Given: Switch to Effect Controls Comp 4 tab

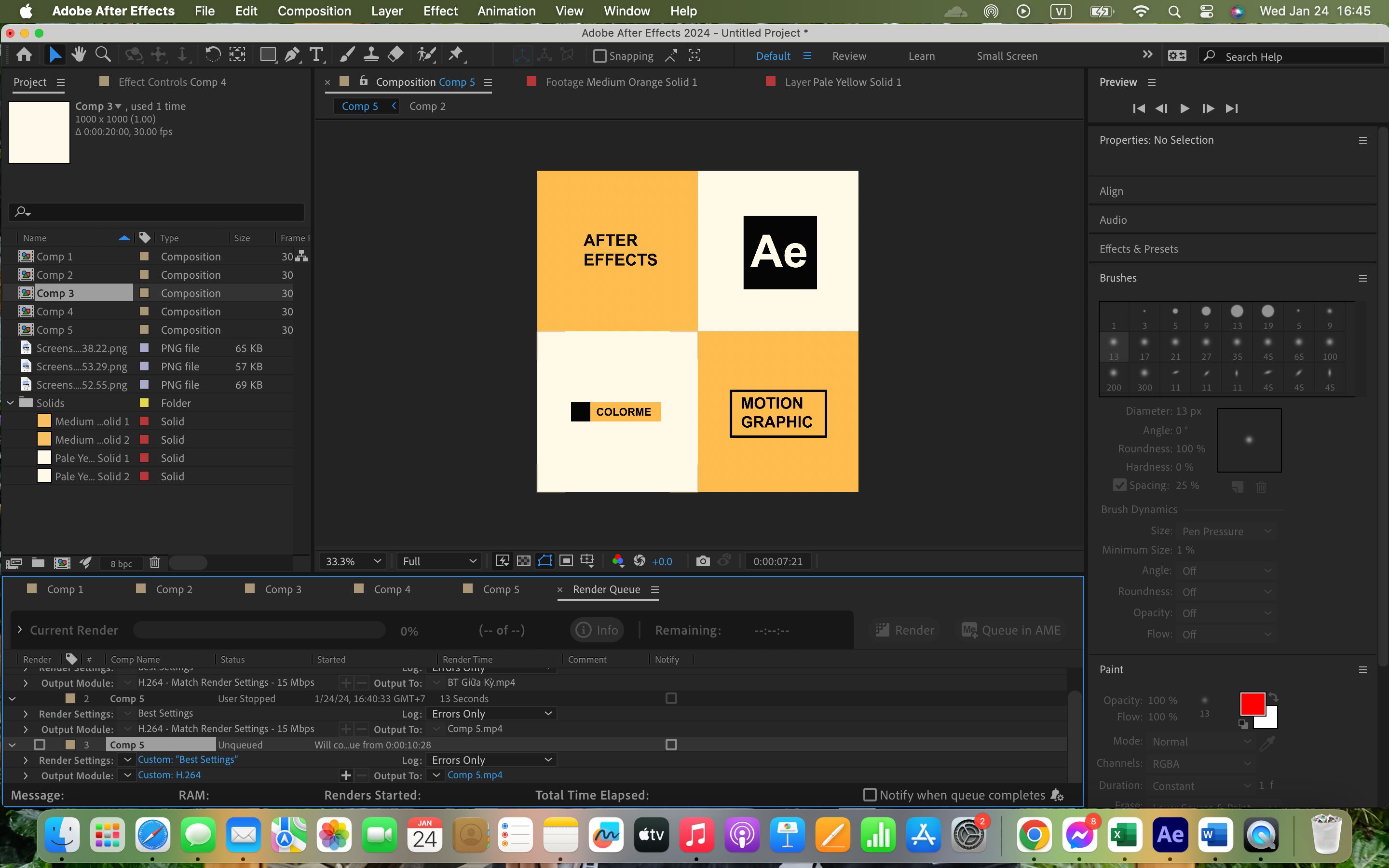Looking at the screenshot, I should (172, 82).
